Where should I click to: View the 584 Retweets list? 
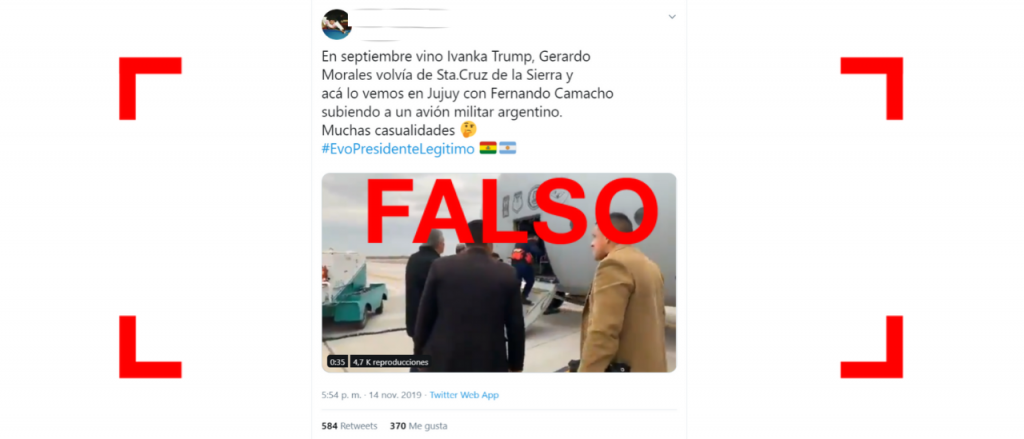coord(349,426)
